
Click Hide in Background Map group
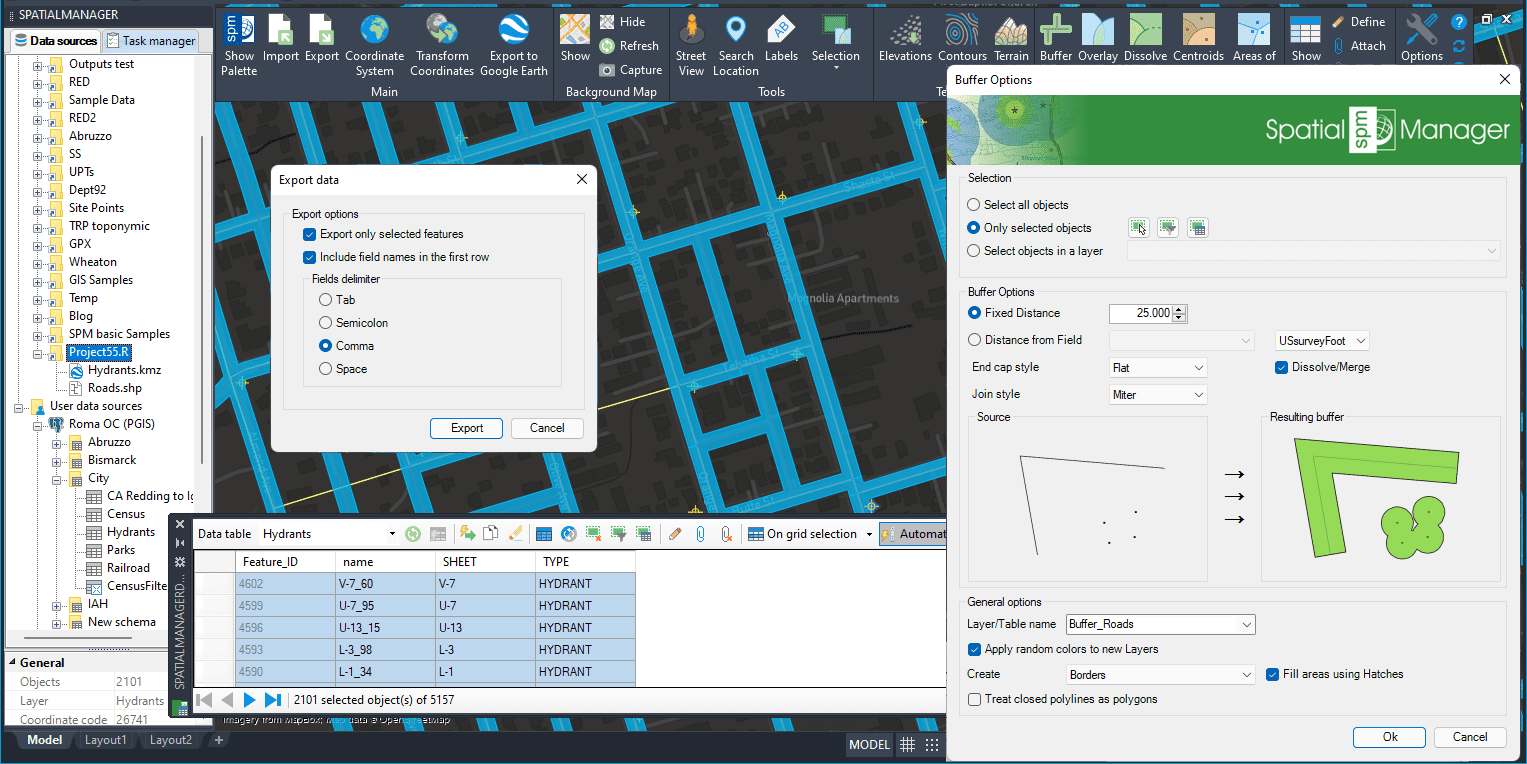(x=622, y=22)
